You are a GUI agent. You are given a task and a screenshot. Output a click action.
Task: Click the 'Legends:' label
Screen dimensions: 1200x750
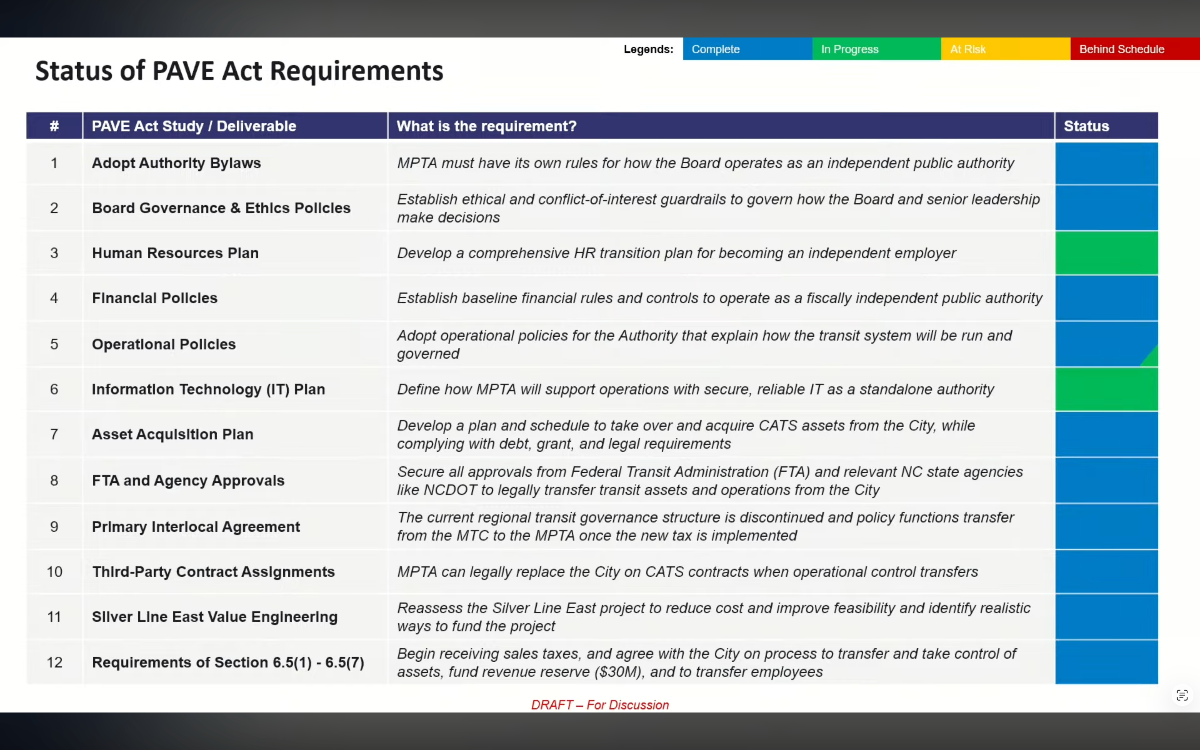[x=648, y=49]
